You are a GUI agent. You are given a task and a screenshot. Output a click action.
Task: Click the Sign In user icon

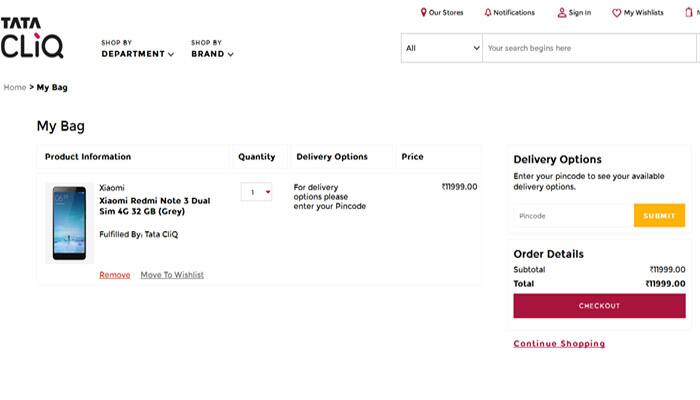pos(562,13)
